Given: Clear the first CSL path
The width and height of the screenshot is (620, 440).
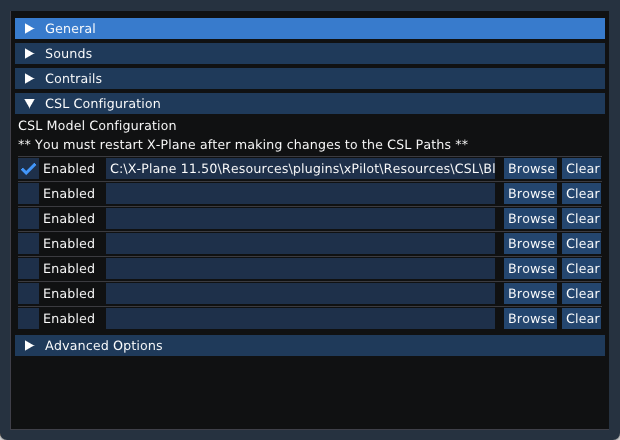Looking at the screenshot, I should (582, 169).
